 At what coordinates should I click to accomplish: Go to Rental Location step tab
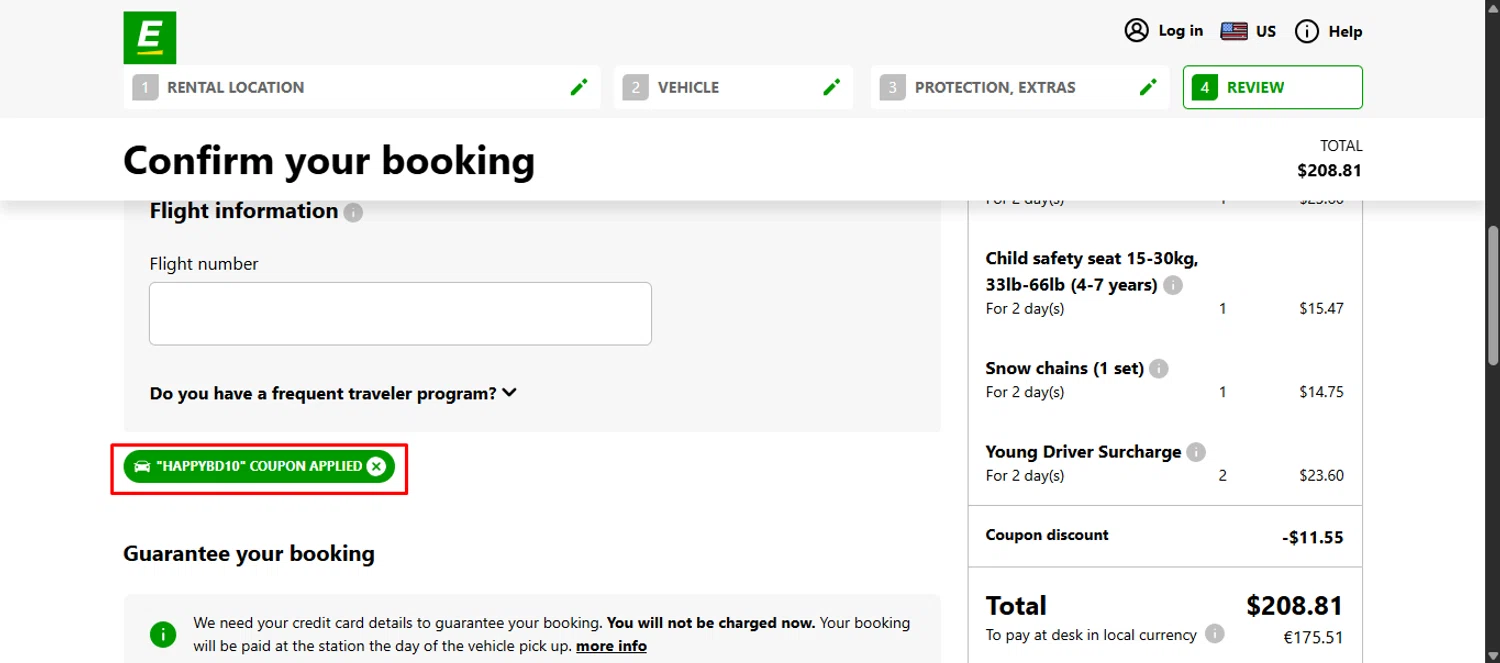(x=362, y=87)
